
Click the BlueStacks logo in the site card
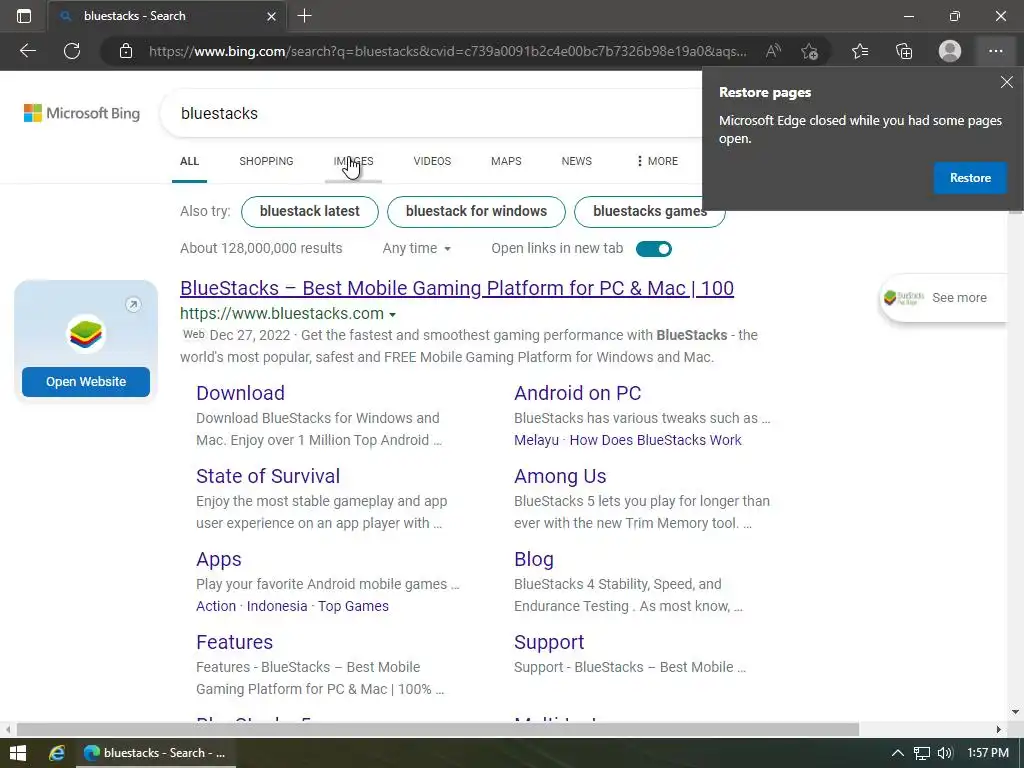point(86,334)
